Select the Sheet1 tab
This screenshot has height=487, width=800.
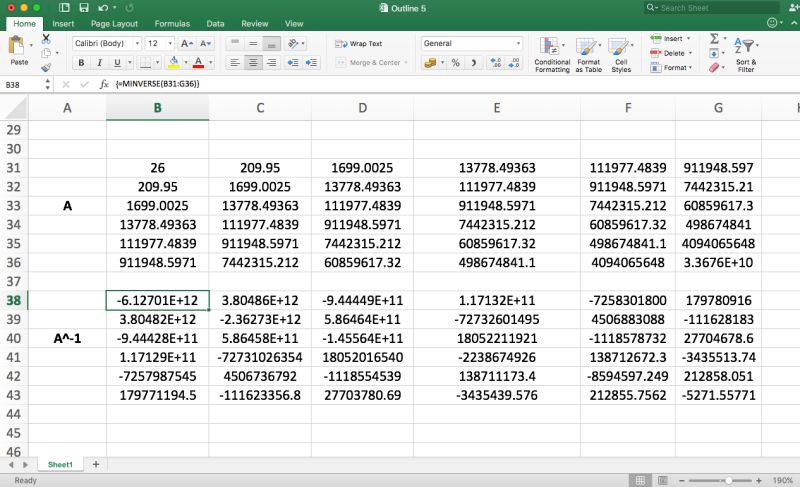[60, 465]
